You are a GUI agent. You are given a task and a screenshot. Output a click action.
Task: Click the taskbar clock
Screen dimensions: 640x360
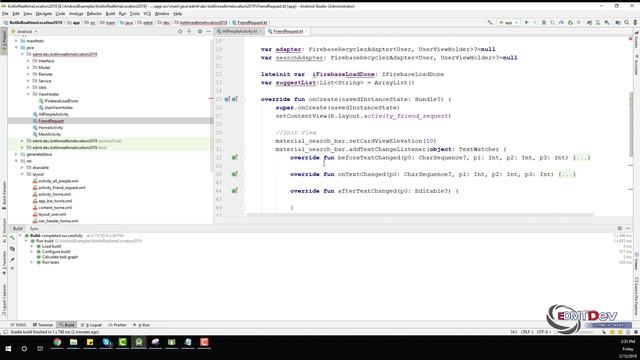[x=628, y=349]
